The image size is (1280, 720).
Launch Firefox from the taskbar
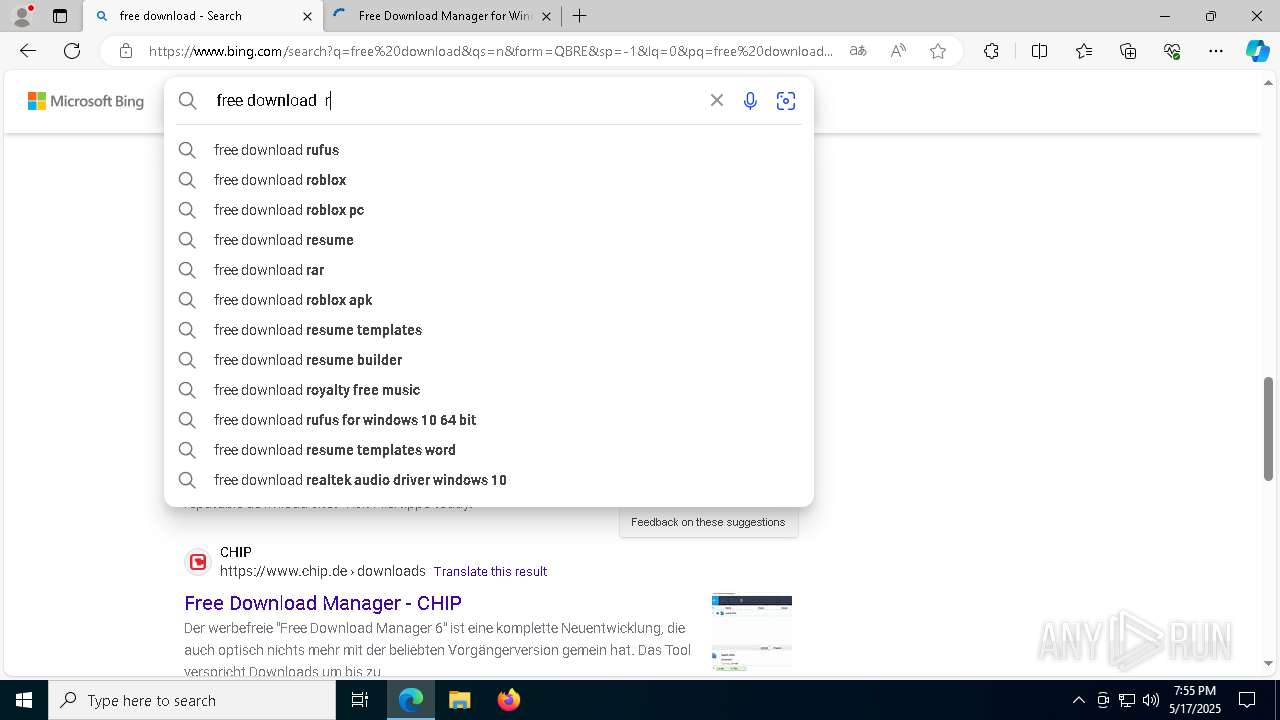(509, 700)
